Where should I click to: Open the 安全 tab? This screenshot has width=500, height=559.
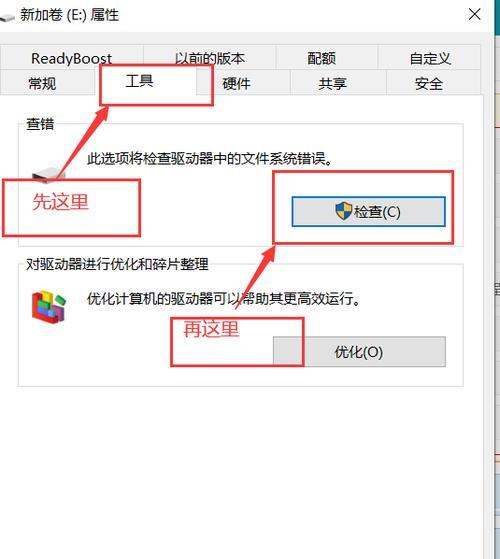coord(429,83)
